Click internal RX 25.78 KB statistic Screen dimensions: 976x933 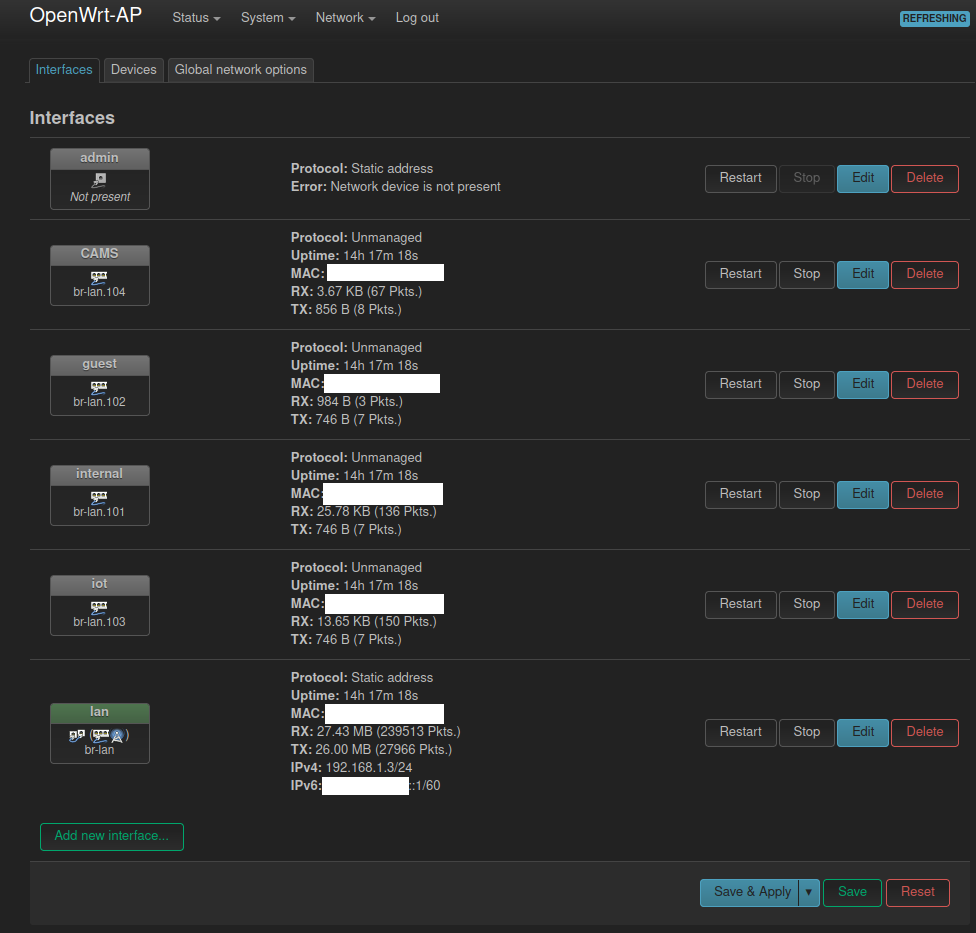pos(364,512)
